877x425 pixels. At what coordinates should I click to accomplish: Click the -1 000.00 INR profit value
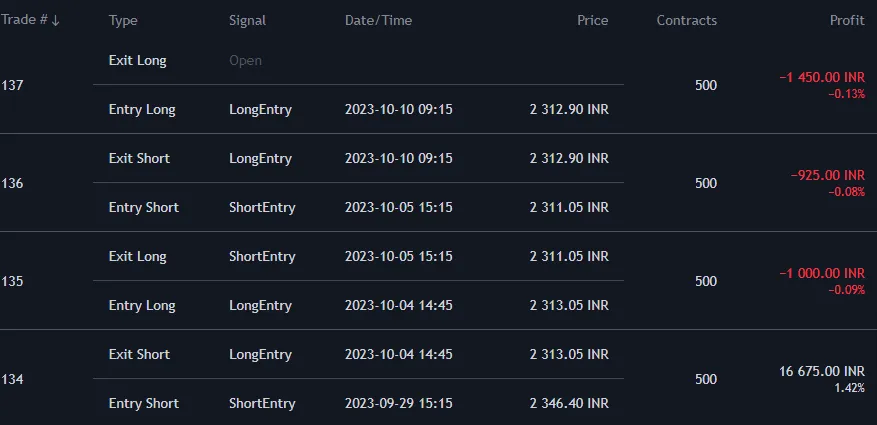[821, 273]
